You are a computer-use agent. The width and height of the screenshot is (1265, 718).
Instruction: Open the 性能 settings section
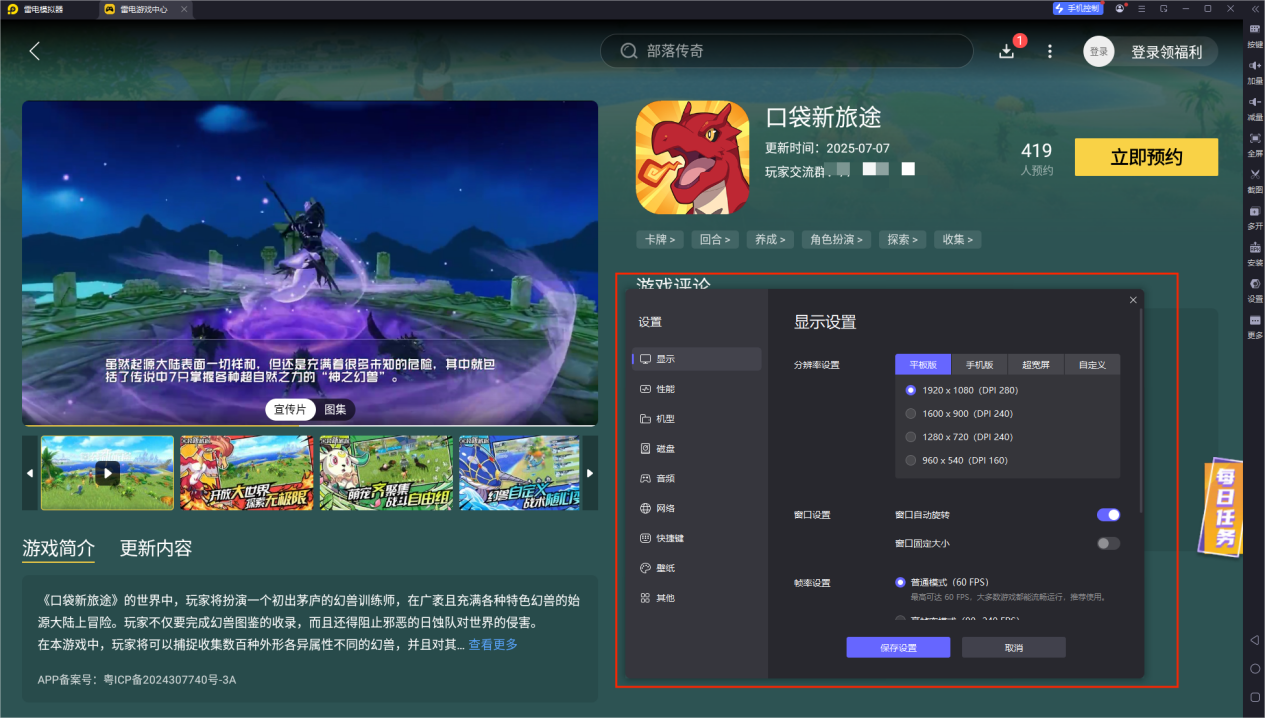697,389
